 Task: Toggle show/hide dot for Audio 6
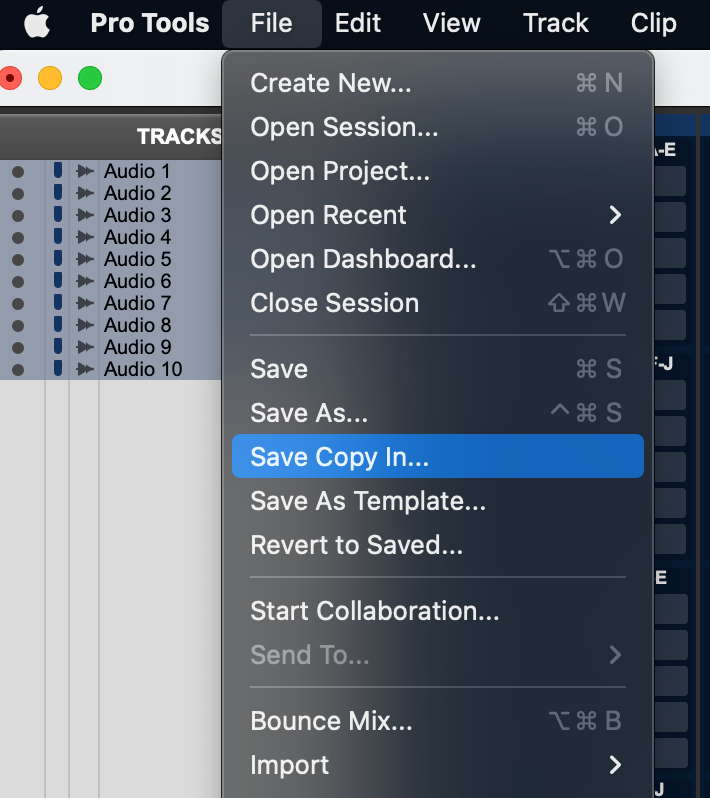pyautogui.click(x=18, y=282)
